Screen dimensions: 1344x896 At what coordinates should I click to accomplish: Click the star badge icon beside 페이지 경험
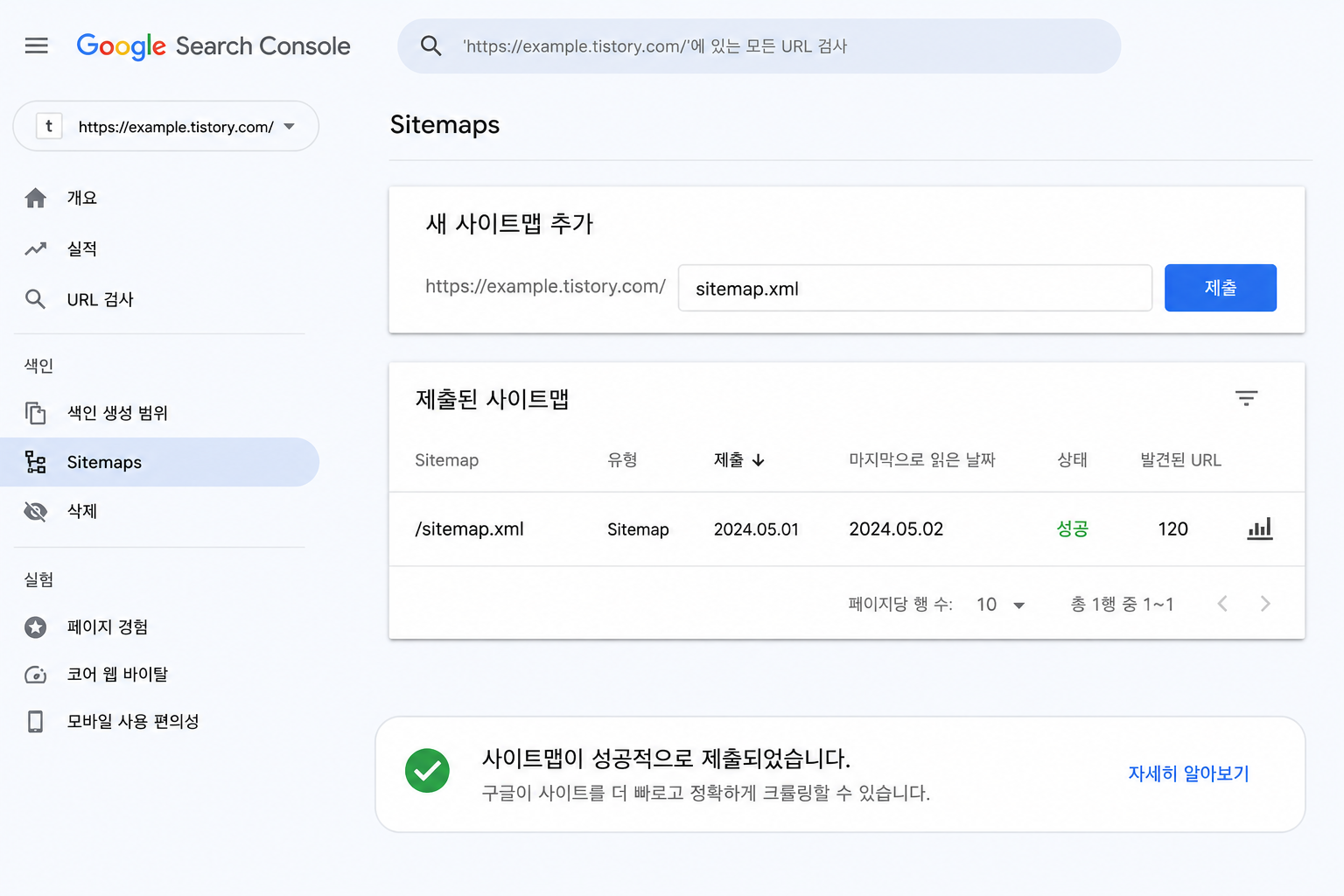pyautogui.click(x=35, y=626)
